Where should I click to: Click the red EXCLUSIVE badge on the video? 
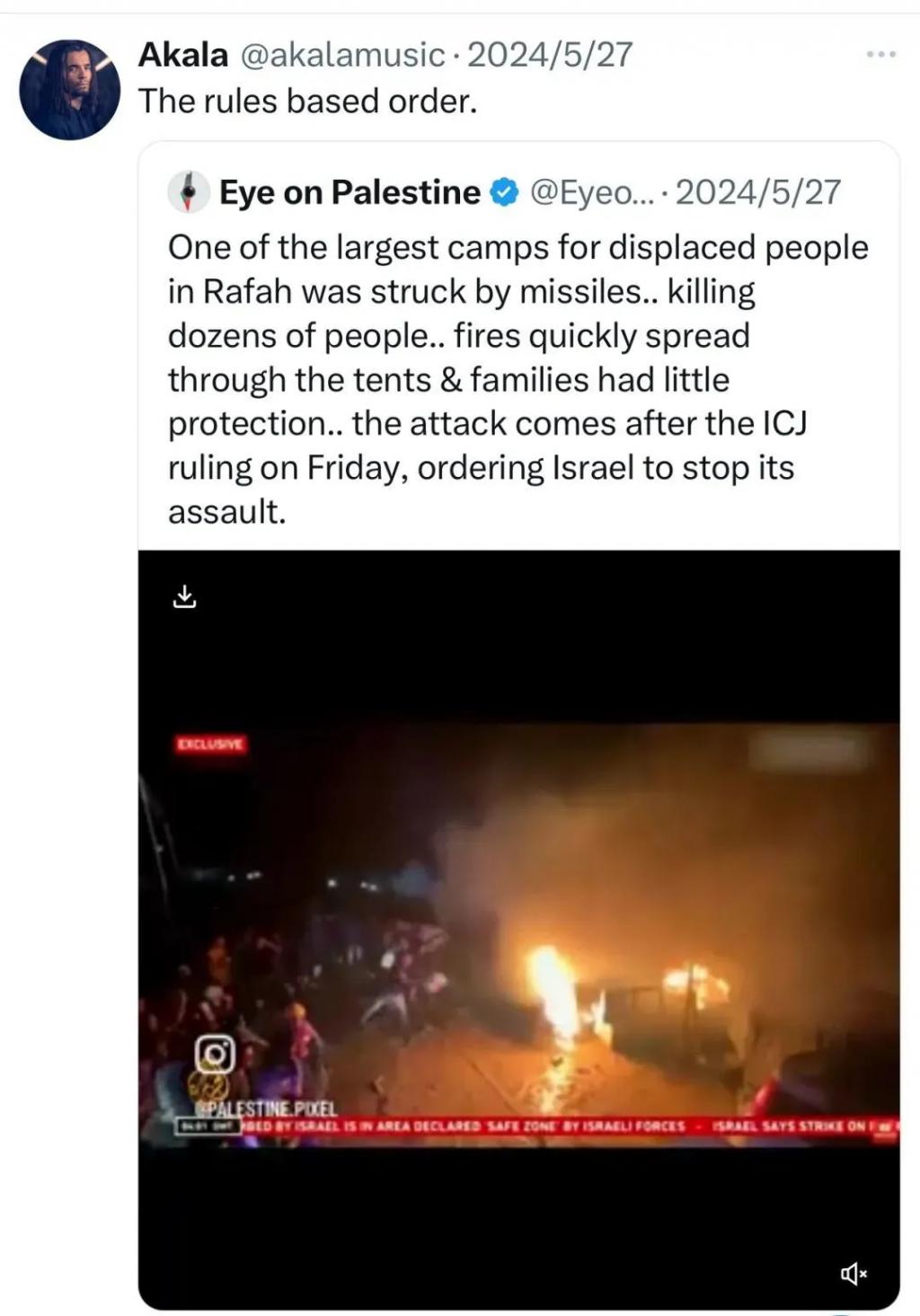[209, 744]
